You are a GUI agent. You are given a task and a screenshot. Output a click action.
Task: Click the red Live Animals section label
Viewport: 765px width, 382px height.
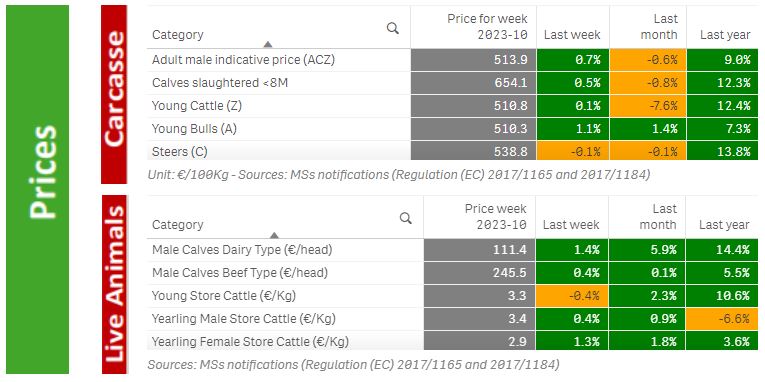(114, 284)
